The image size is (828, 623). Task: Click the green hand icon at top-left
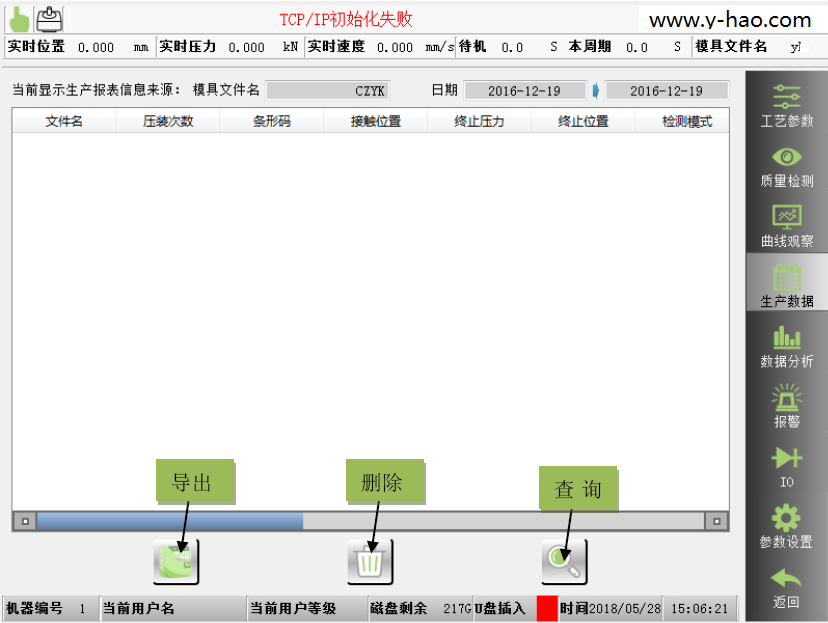pos(19,17)
